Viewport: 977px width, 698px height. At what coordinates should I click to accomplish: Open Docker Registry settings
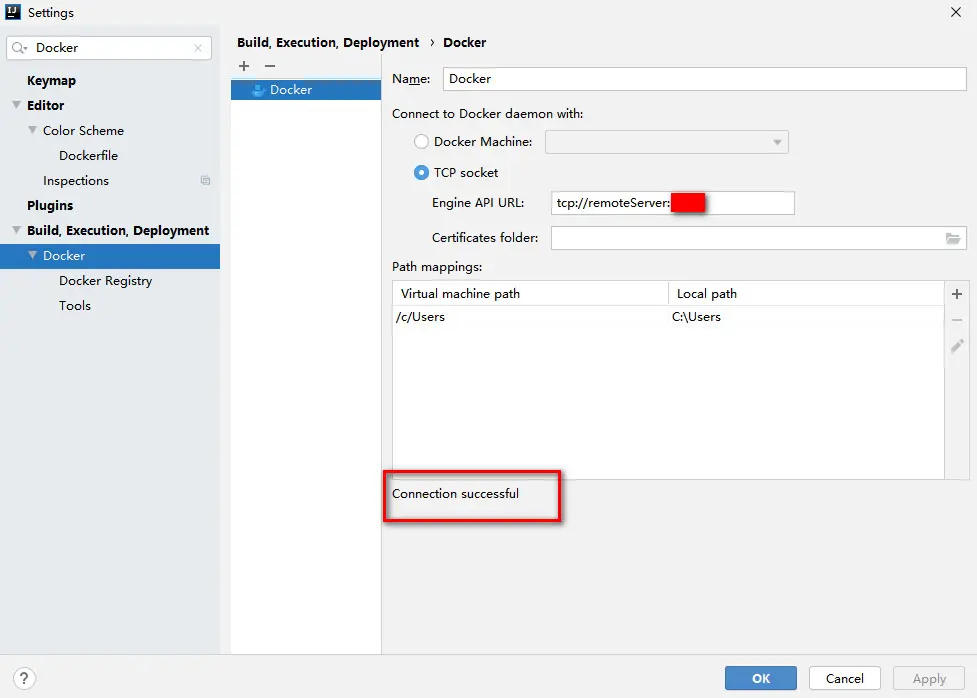click(x=105, y=281)
